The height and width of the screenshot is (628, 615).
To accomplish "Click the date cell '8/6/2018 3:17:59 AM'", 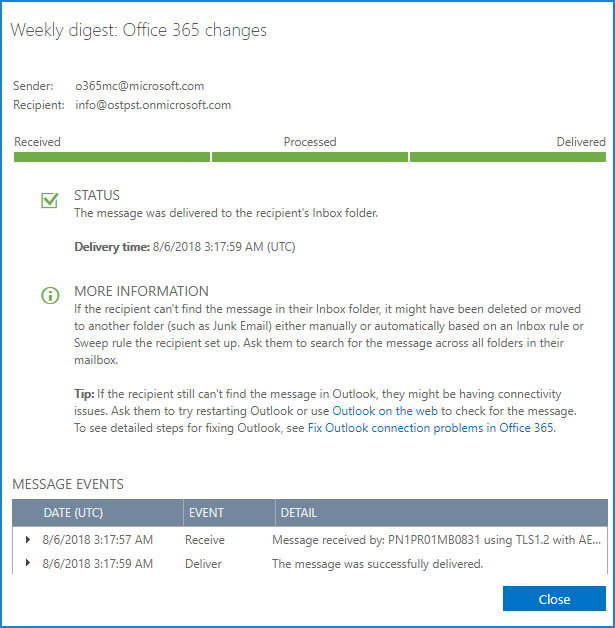I will point(98,564).
